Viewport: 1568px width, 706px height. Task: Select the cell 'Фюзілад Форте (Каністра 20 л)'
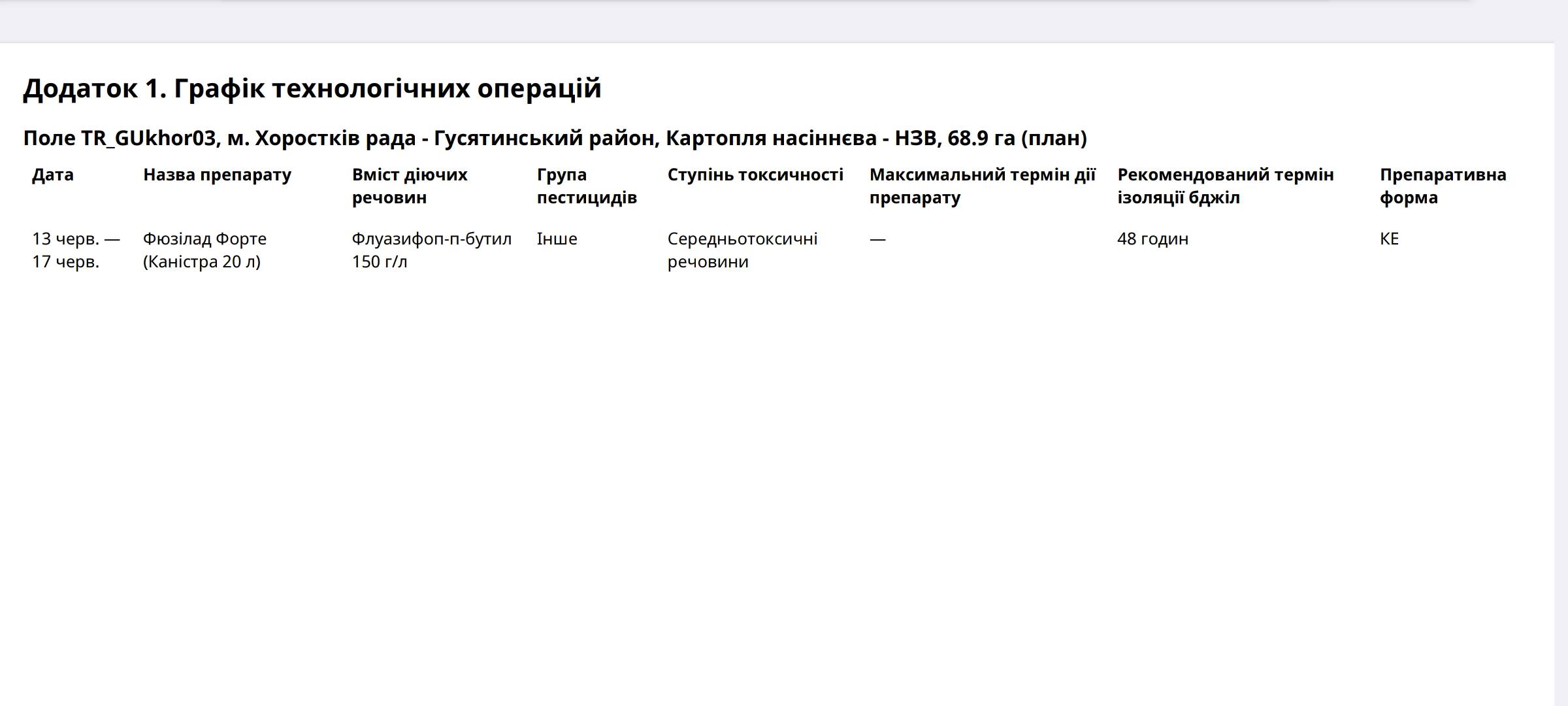204,250
